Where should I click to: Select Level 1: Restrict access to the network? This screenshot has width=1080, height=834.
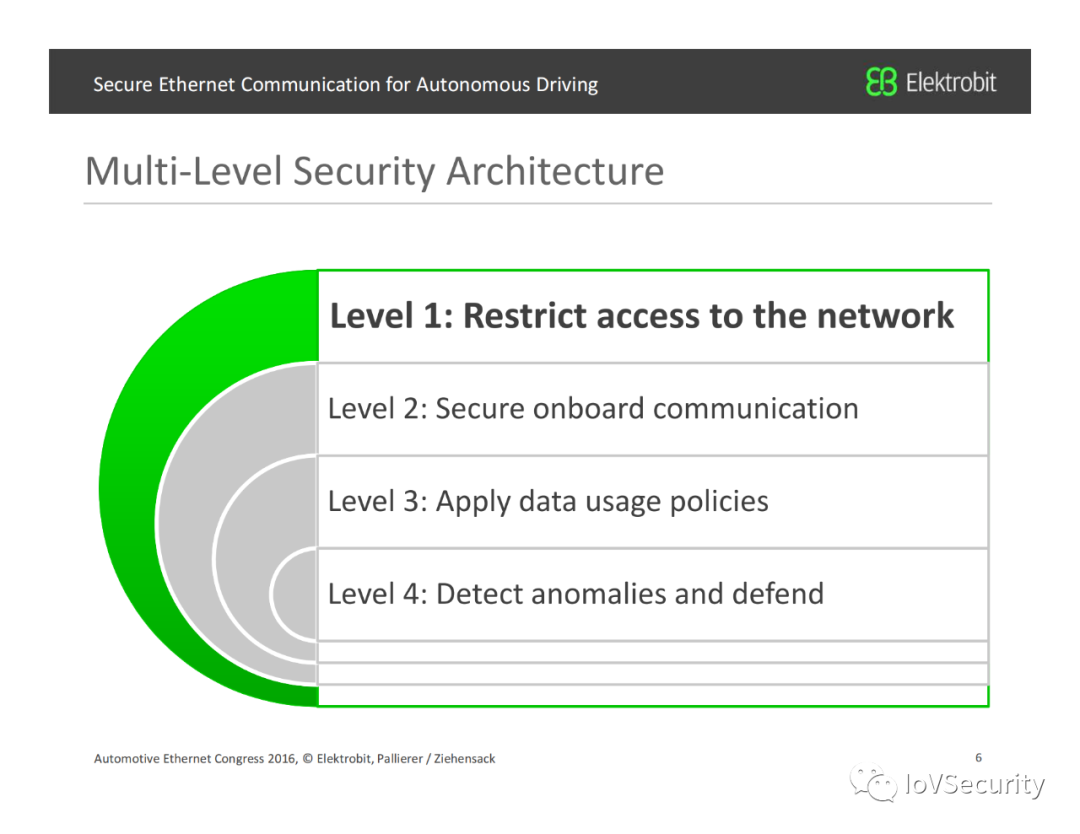coord(642,316)
